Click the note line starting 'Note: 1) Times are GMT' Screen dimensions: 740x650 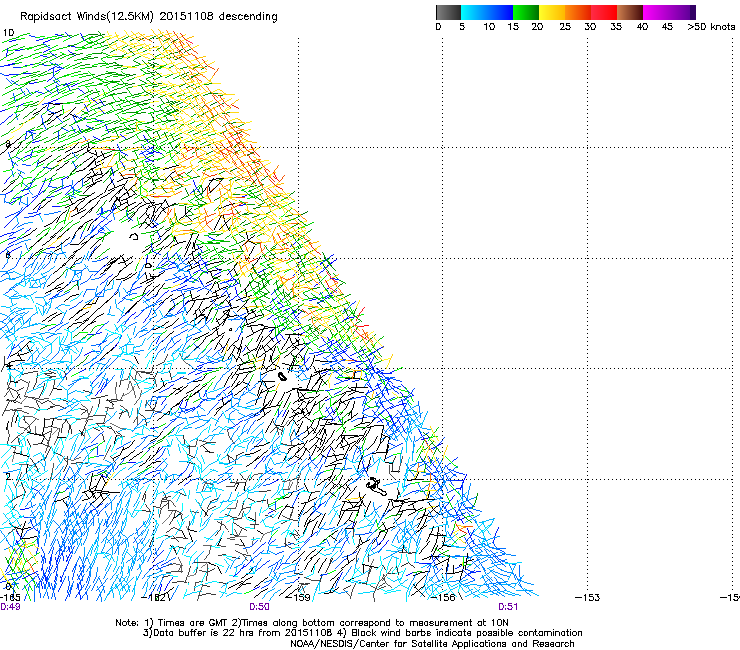click(x=312, y=623)
